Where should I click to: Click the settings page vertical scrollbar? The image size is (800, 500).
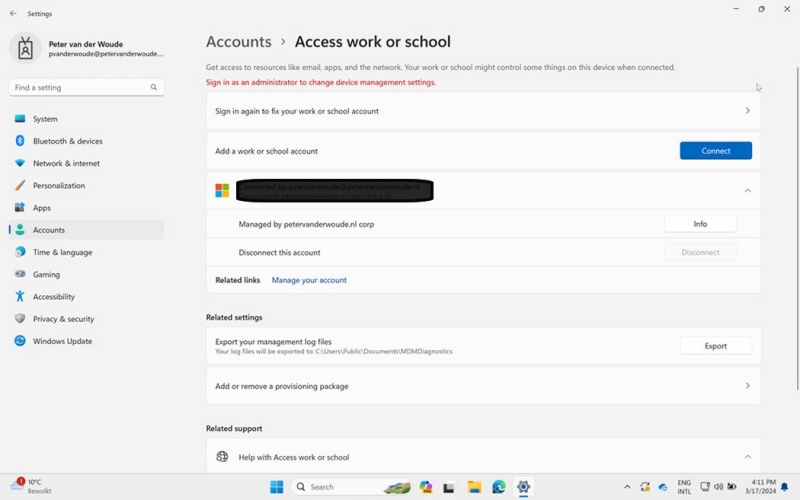[797, 229]
